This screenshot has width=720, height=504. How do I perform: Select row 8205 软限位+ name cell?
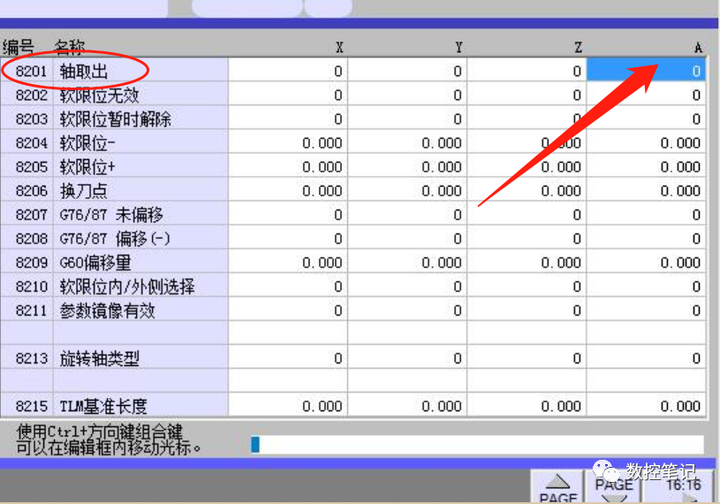coord(141,167)
